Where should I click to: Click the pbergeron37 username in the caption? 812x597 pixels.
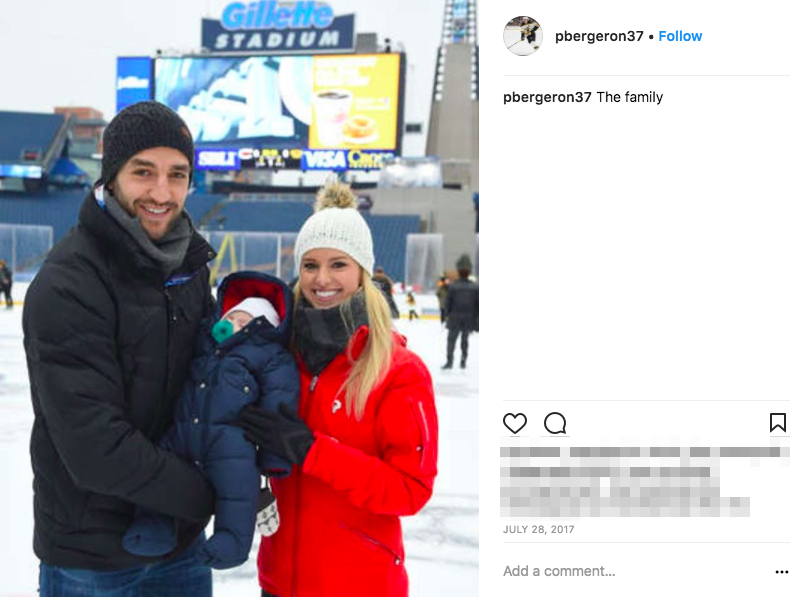click(x=547, y=97)
